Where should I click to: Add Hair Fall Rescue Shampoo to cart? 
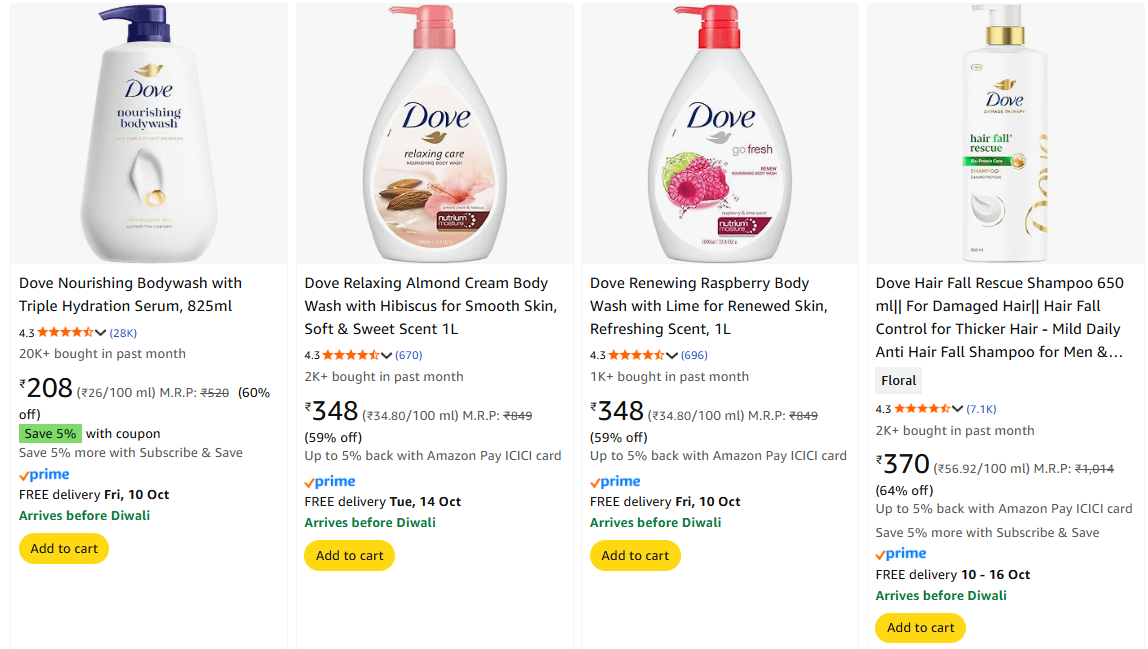[920, 628]
